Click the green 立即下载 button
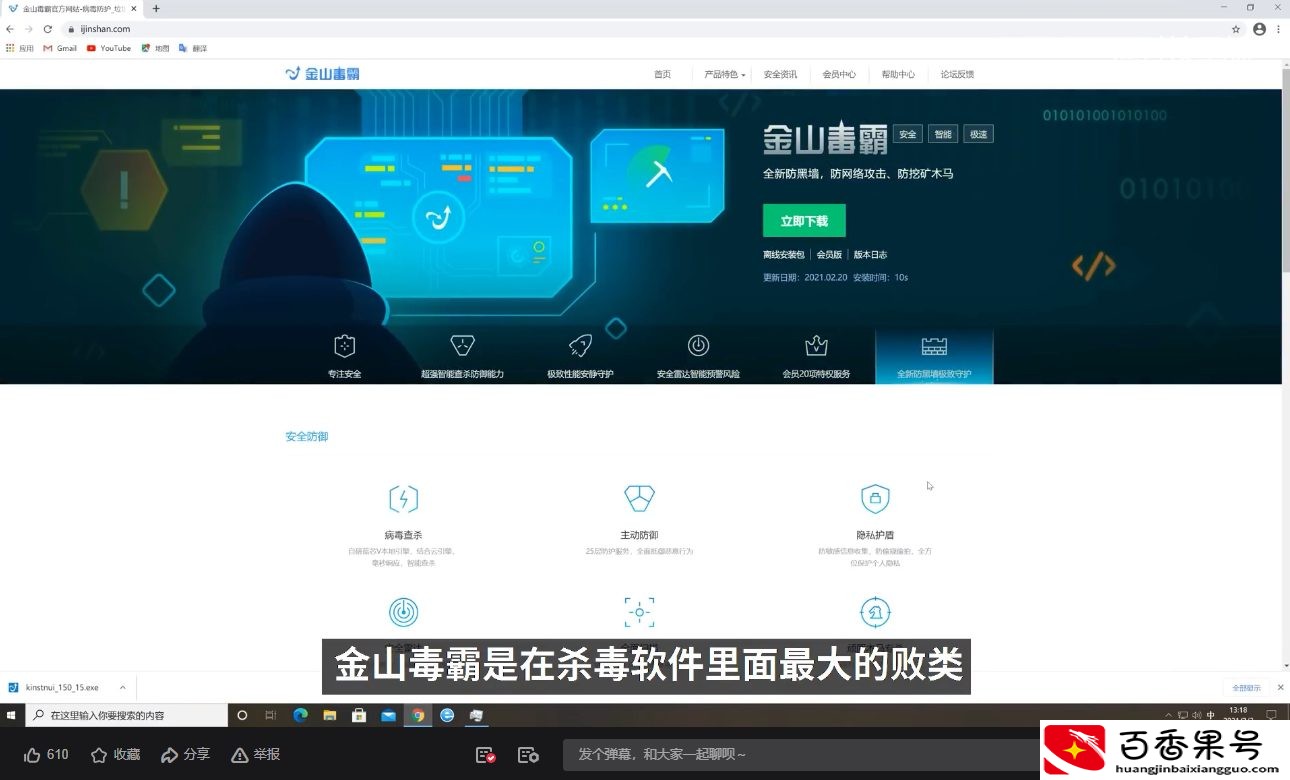The image size is (1290, 780). [804, 220]
